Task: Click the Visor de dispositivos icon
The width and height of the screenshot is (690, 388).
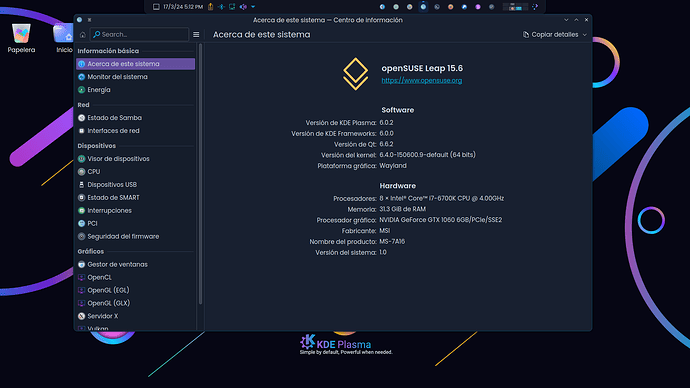Action: 81,159
